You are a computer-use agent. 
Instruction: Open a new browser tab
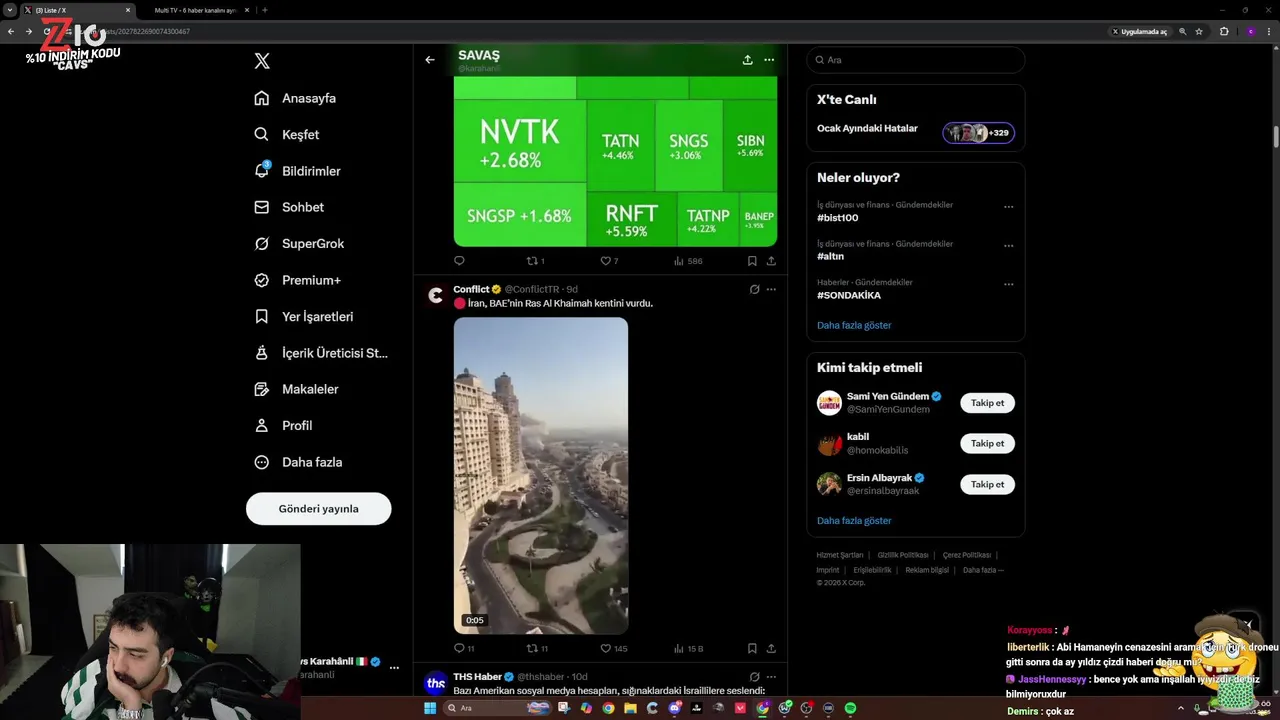point(264,10)
